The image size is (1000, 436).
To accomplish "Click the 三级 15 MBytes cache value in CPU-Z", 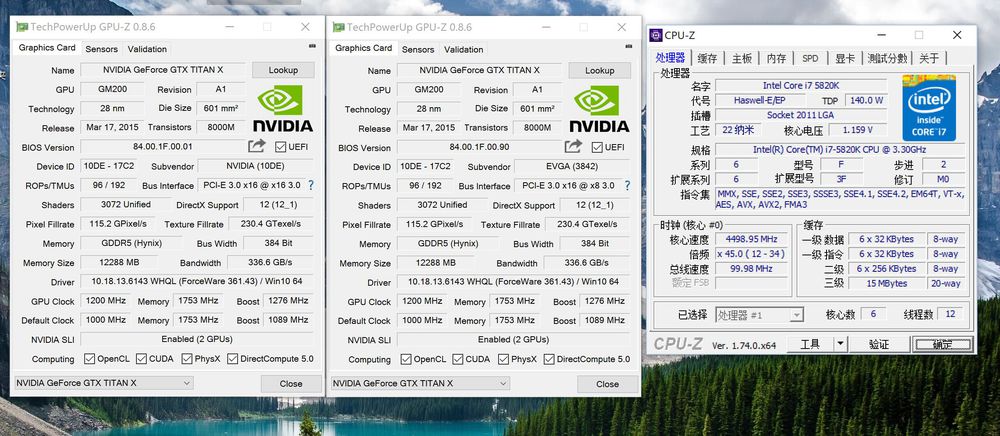I will [886, 284].
